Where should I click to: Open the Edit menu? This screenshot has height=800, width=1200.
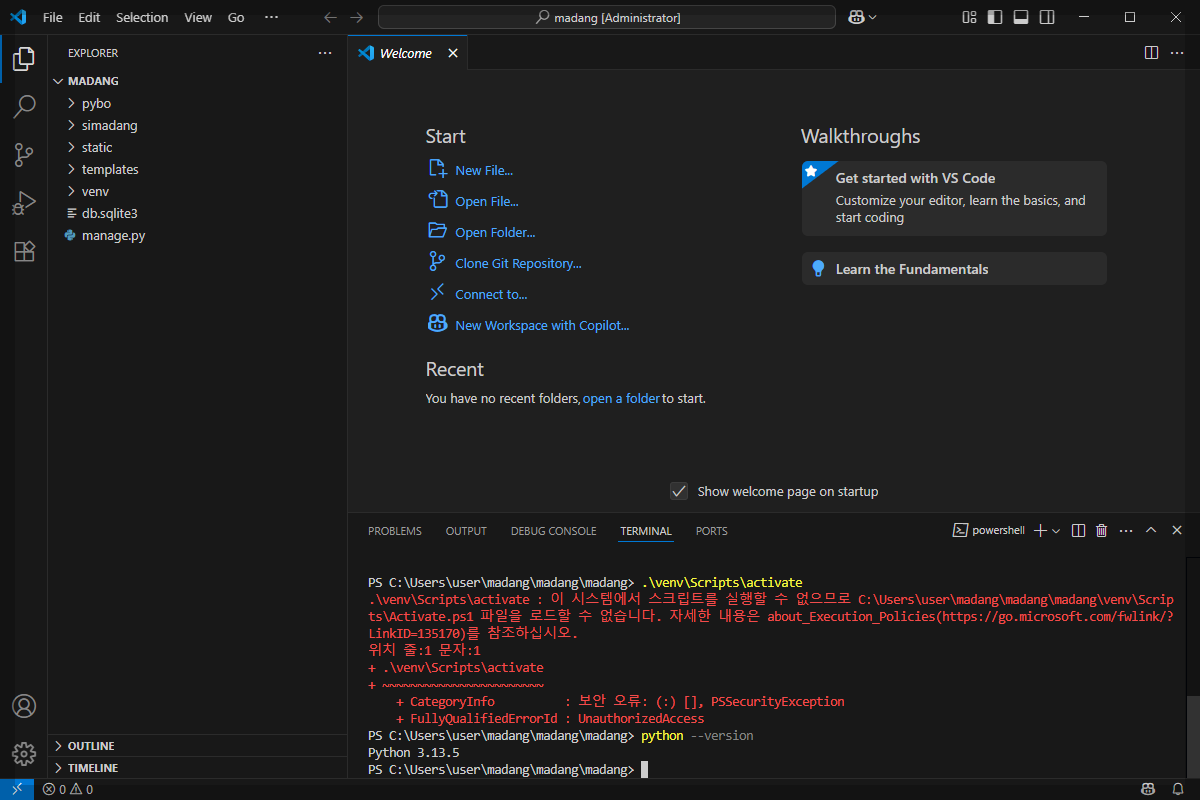(x=89, y=17)
